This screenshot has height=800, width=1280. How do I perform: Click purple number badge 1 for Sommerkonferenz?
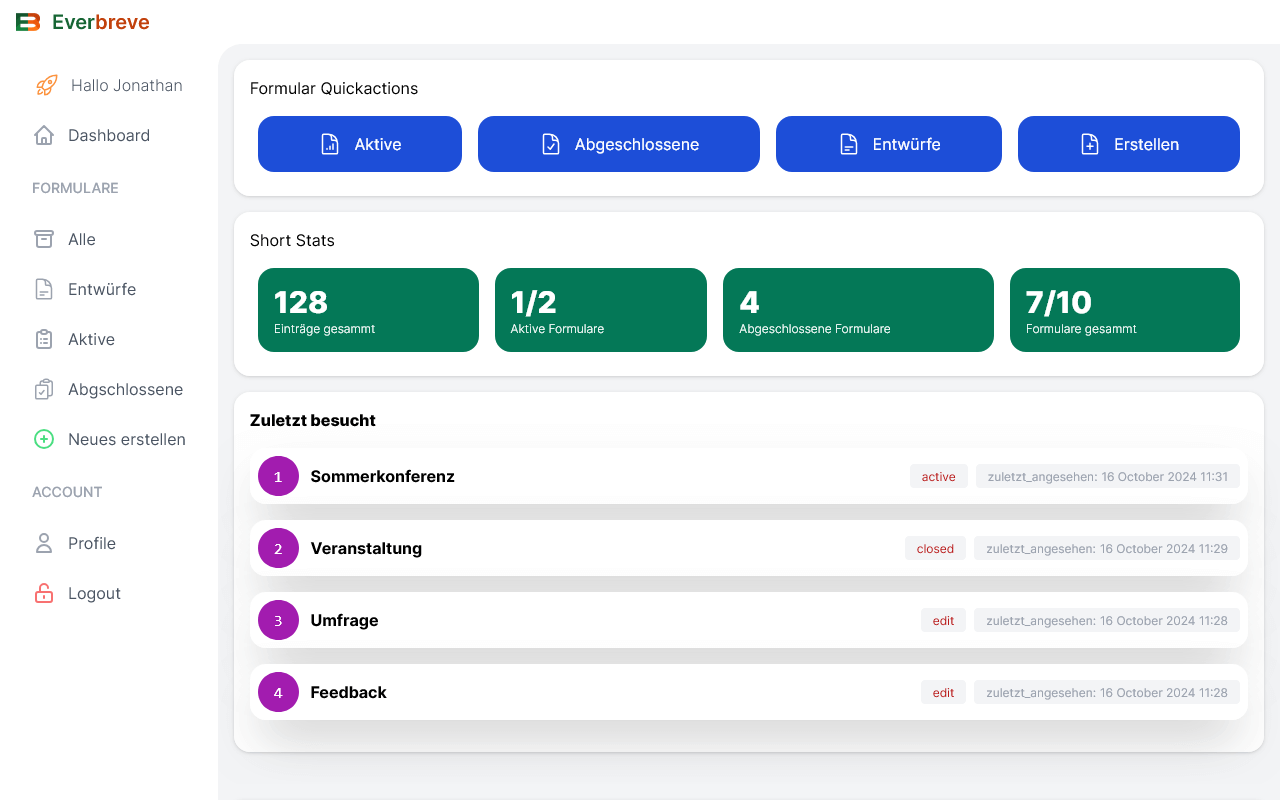(x=278, y=476)
